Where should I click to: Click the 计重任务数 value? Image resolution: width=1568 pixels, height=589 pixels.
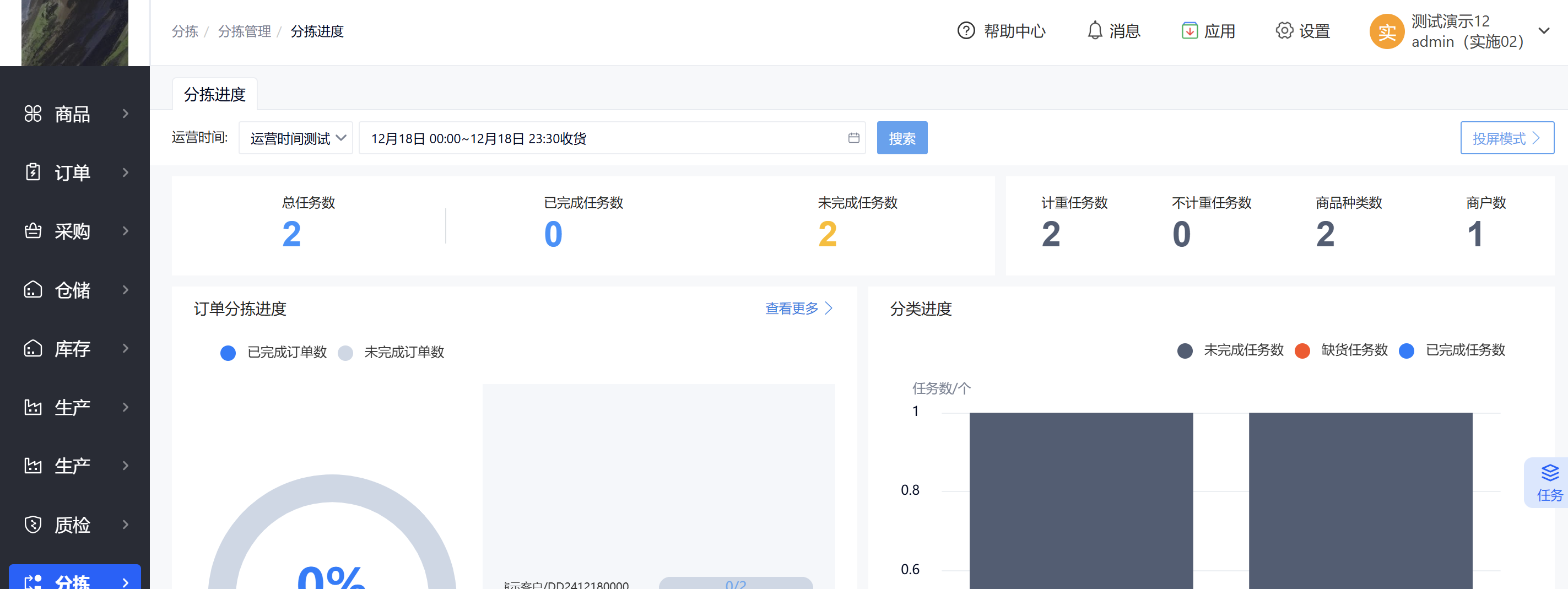[x=1051, y=234]
